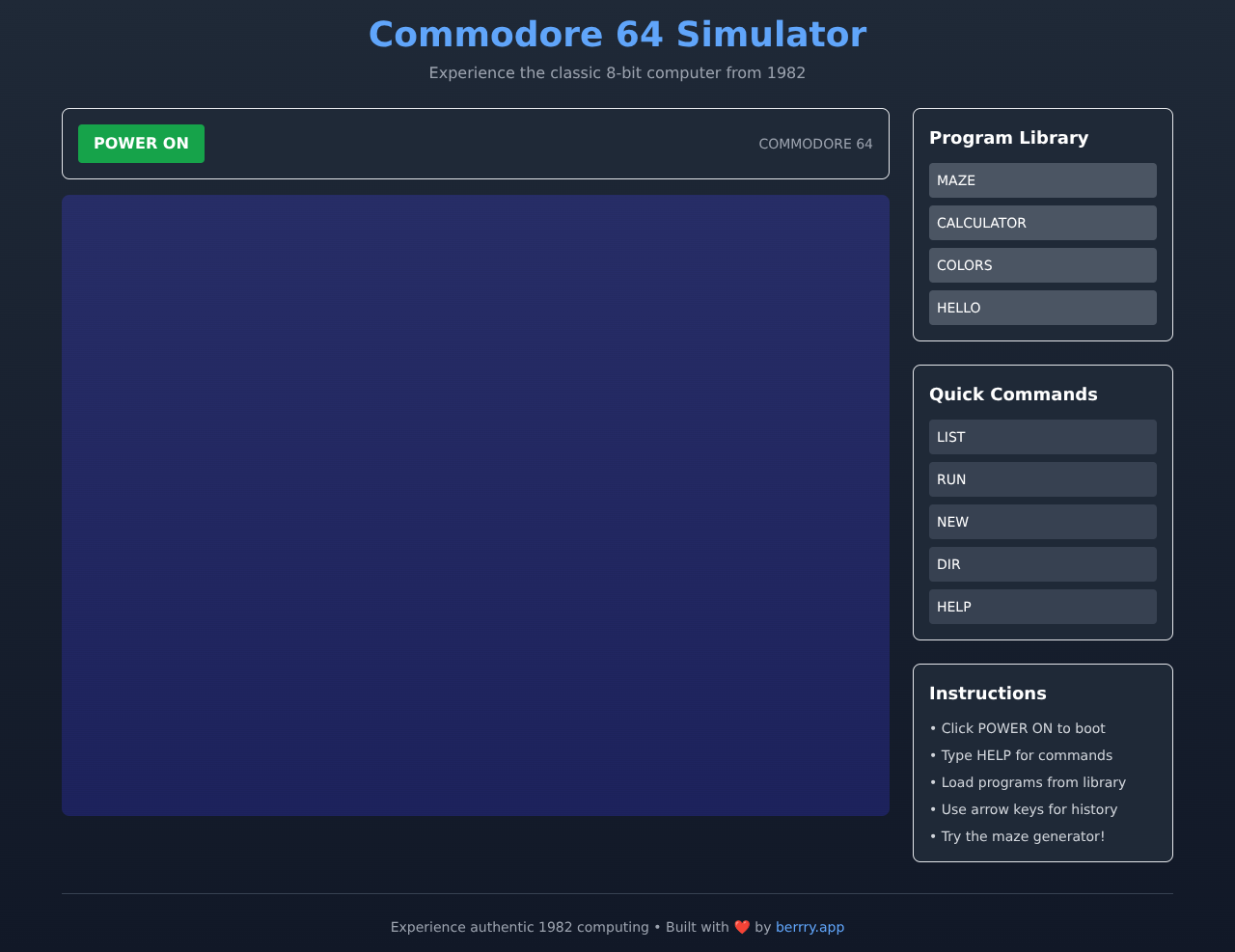1235x952 pixels.
Task: Execute the LIST quick command
Action: coord(1042,436)
